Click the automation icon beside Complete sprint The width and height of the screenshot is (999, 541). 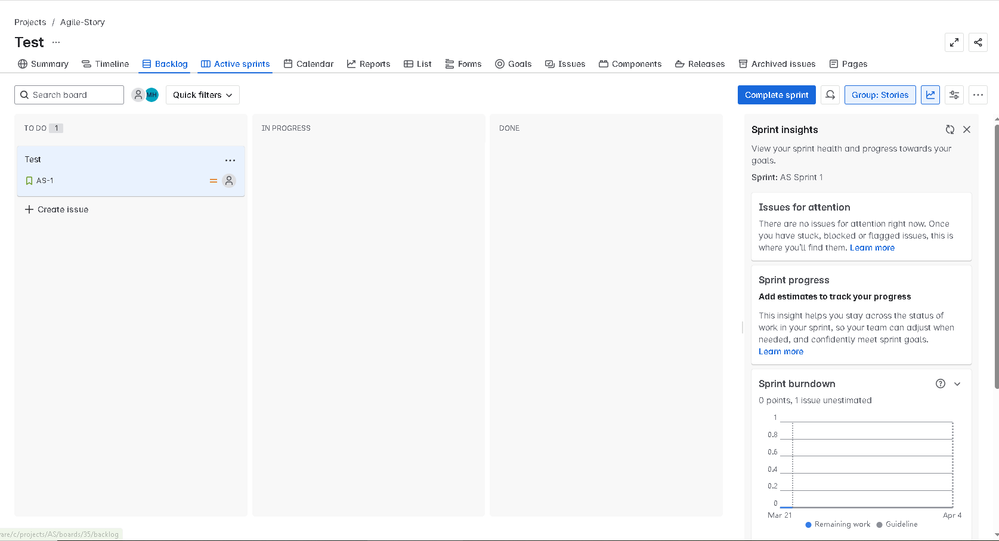pos(830,95)
